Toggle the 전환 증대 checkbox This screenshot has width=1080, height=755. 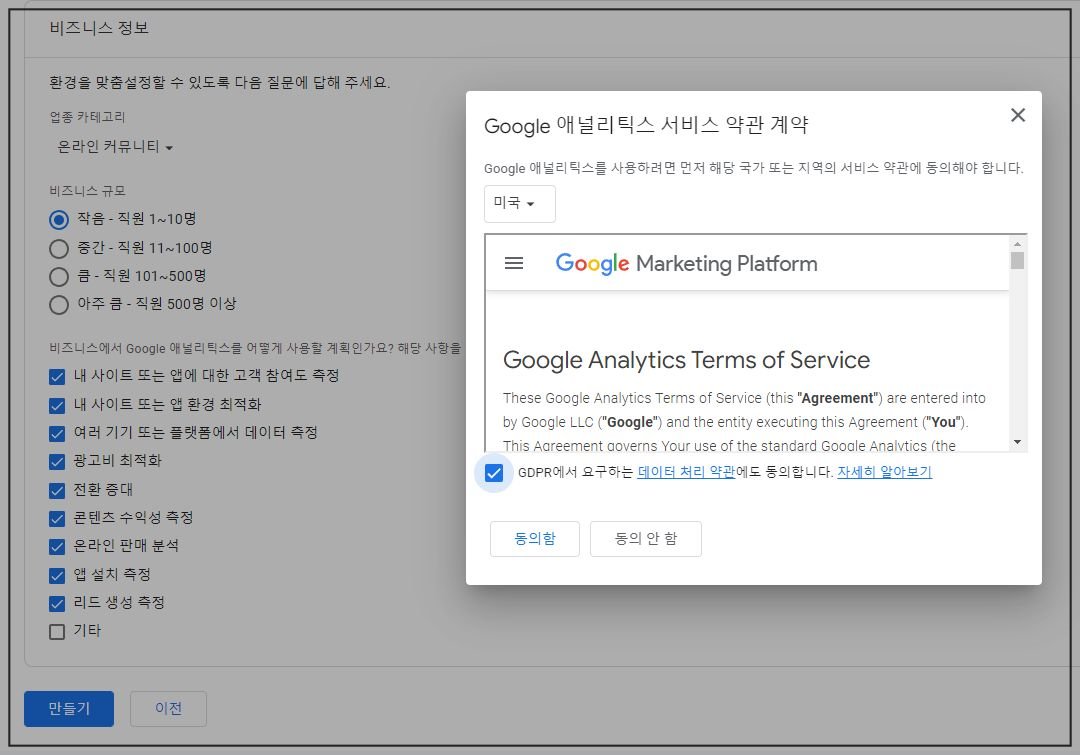tap(57, 490)
